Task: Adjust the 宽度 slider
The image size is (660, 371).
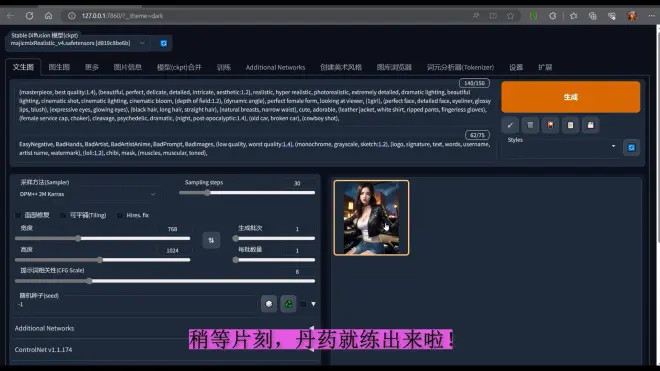Action: (102, 238)
